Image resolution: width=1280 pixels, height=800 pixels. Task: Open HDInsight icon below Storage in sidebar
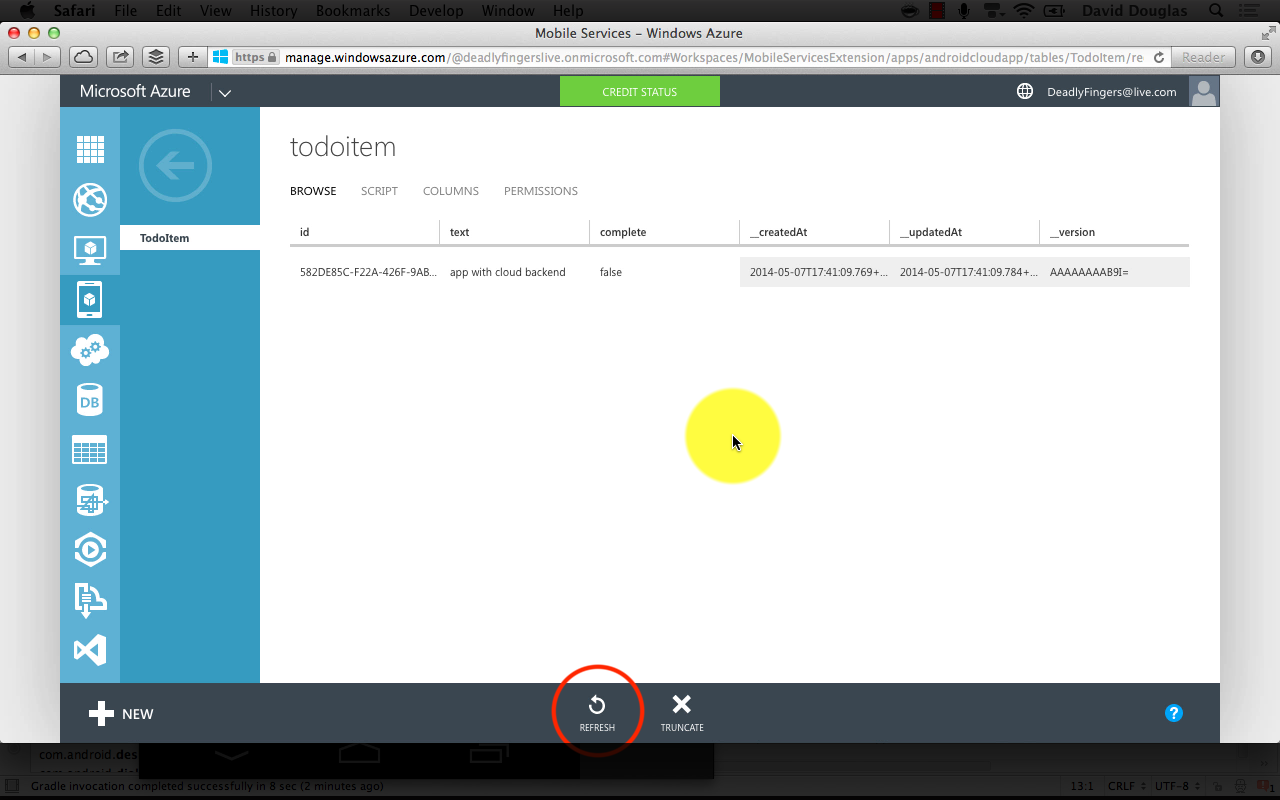[x=90, y=500]
